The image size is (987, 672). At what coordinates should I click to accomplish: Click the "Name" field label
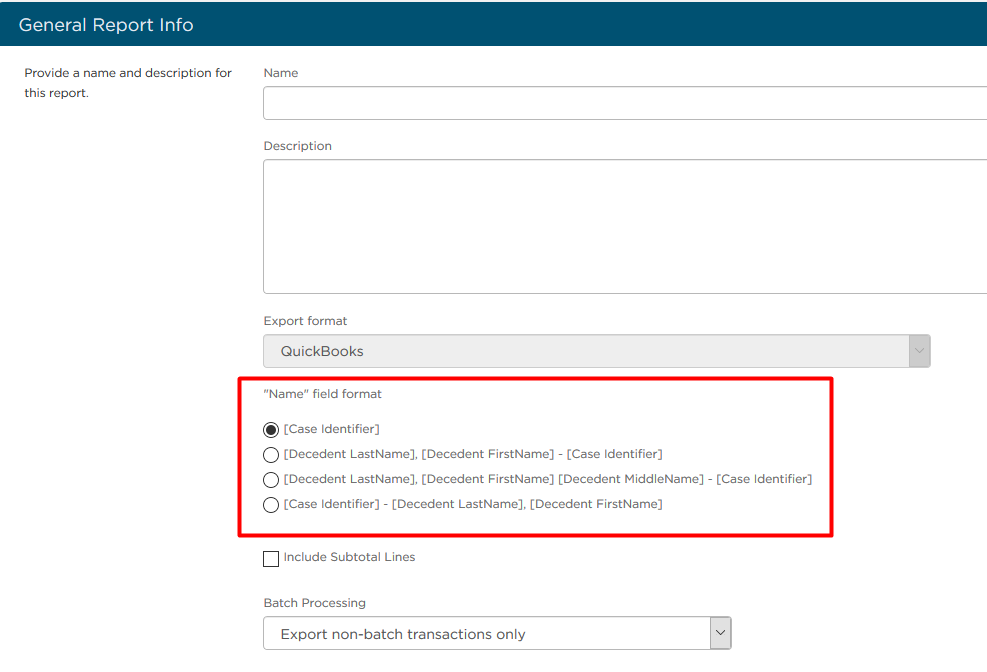[x=281, y=73]
